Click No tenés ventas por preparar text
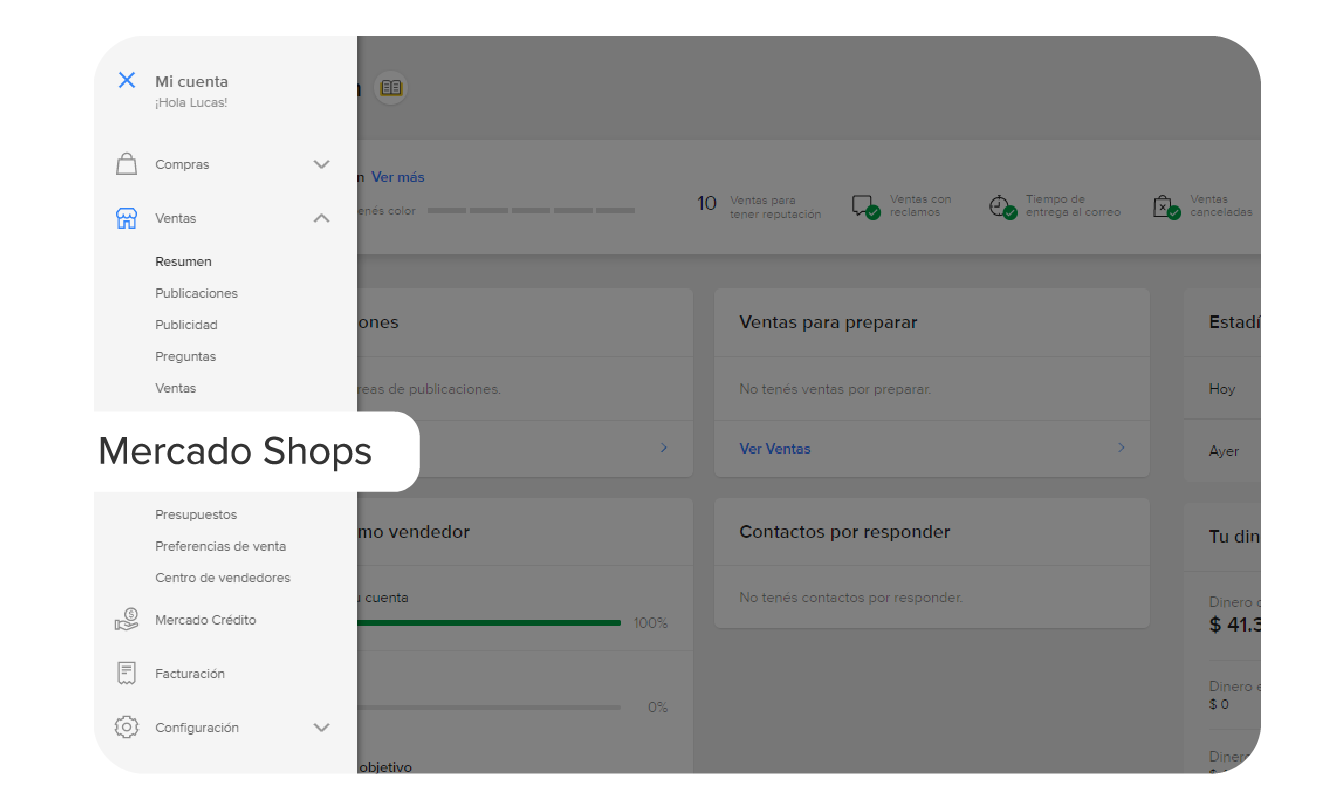Viewport: 1319px width, 811px height. 835,389
